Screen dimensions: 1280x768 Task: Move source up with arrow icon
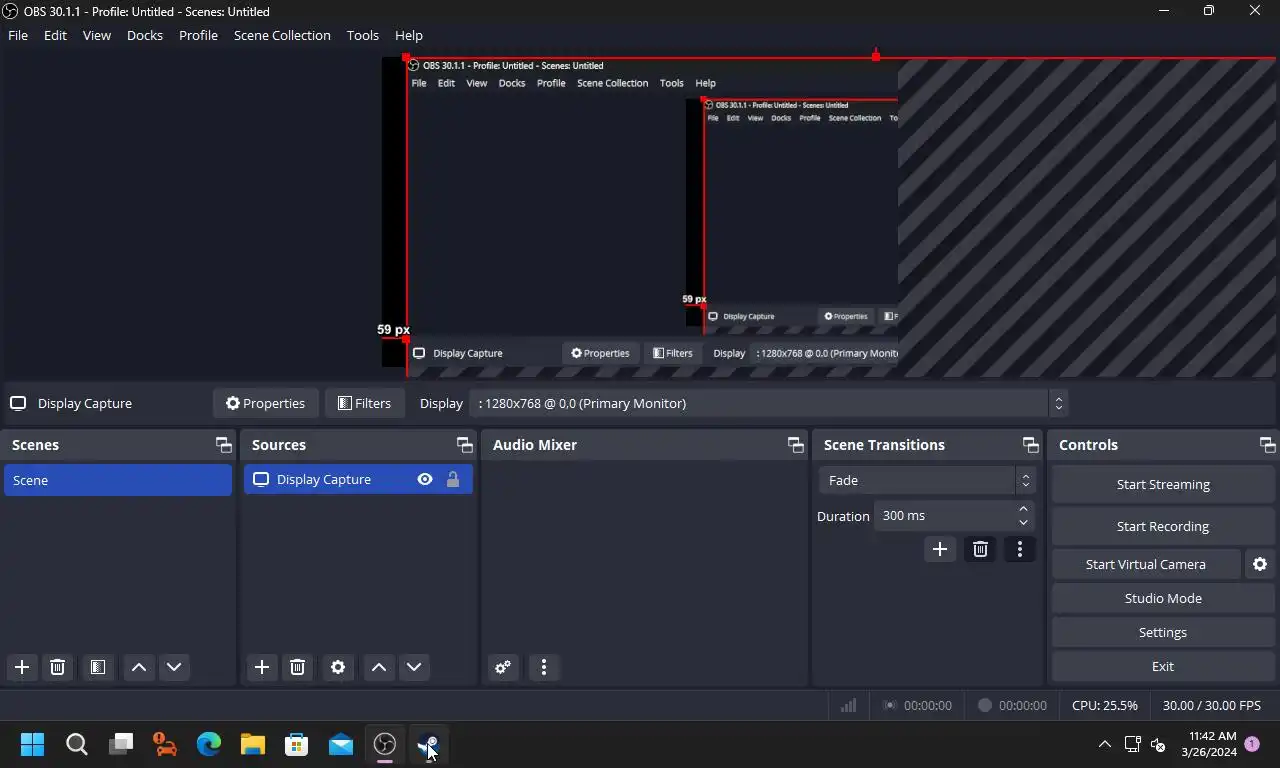tap(379, 667)
